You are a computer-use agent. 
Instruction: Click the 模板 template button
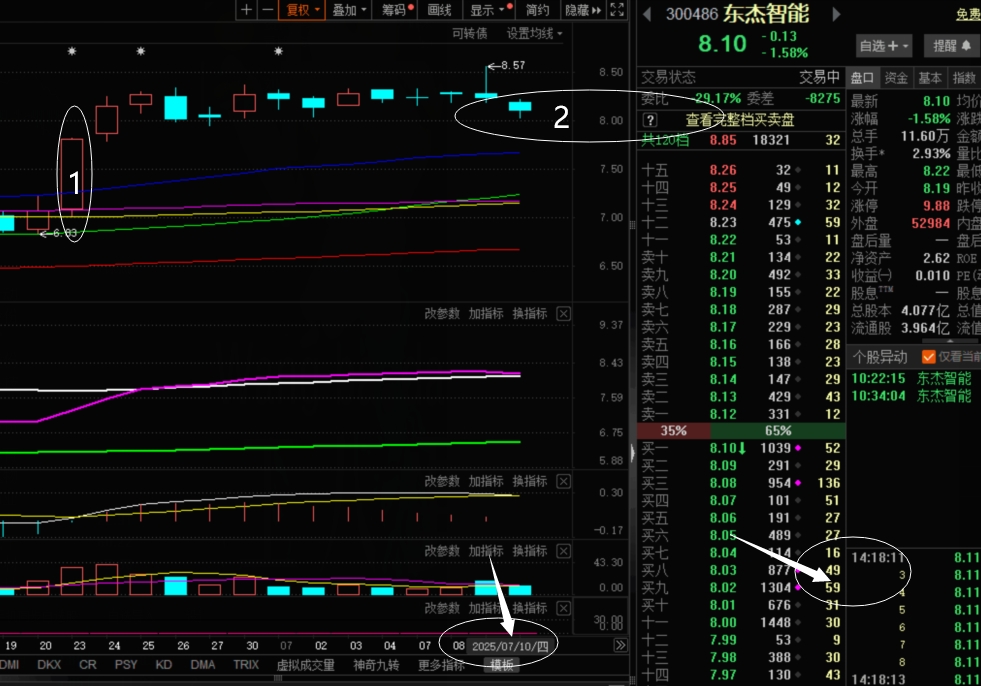(502, 665)
